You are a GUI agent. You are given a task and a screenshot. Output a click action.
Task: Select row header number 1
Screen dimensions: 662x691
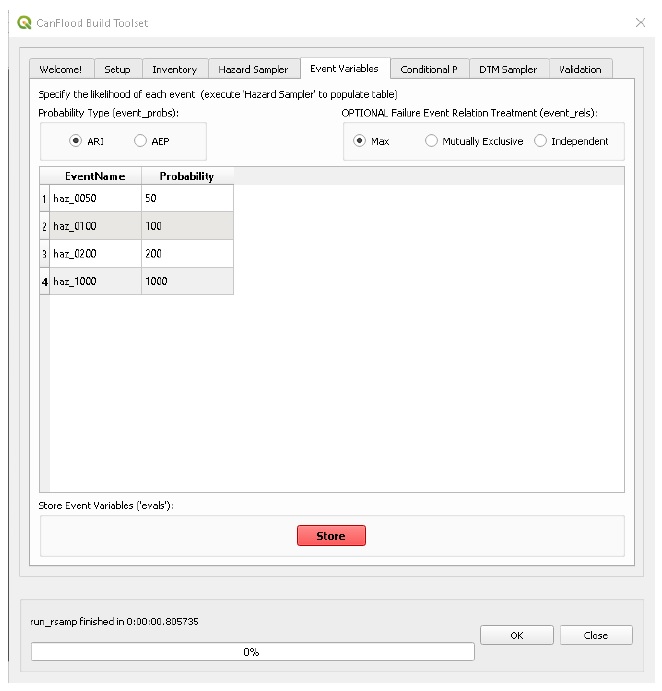coord(45,198)
